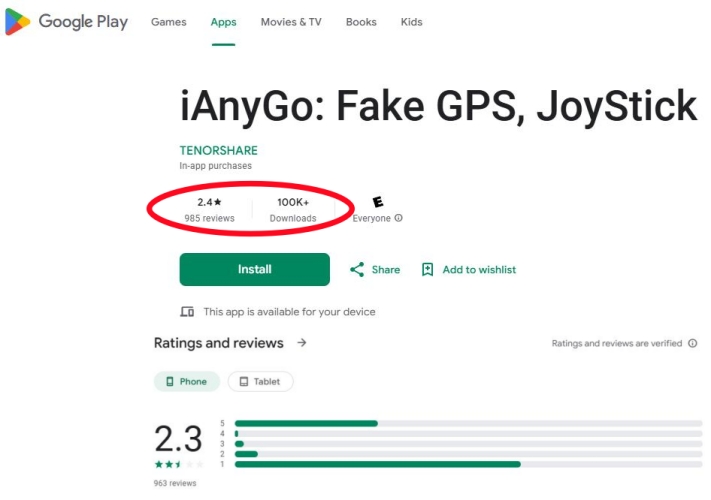Open the Kids tab

coord(411,22)
